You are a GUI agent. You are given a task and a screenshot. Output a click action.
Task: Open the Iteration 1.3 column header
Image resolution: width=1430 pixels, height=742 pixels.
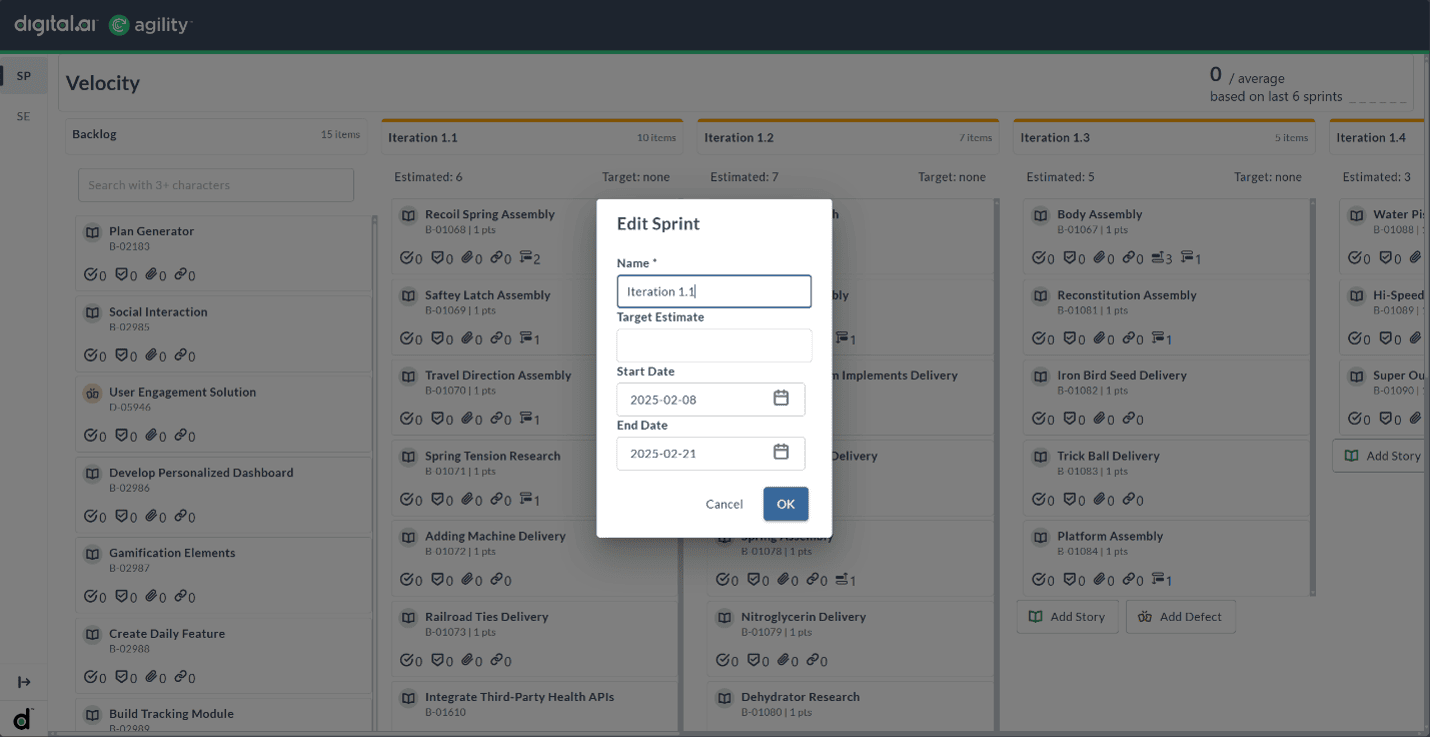[x=1163, y=137]
